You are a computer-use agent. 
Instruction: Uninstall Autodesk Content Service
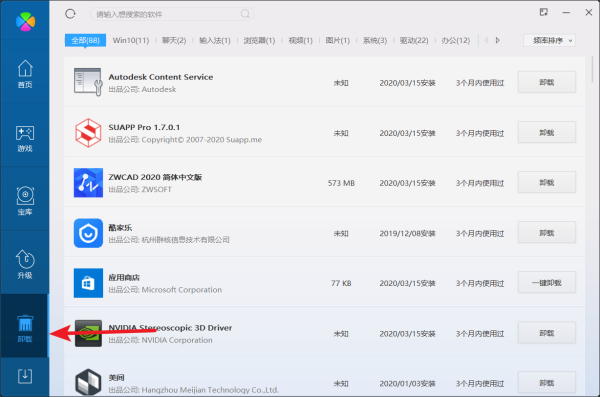tap(546, 82)
